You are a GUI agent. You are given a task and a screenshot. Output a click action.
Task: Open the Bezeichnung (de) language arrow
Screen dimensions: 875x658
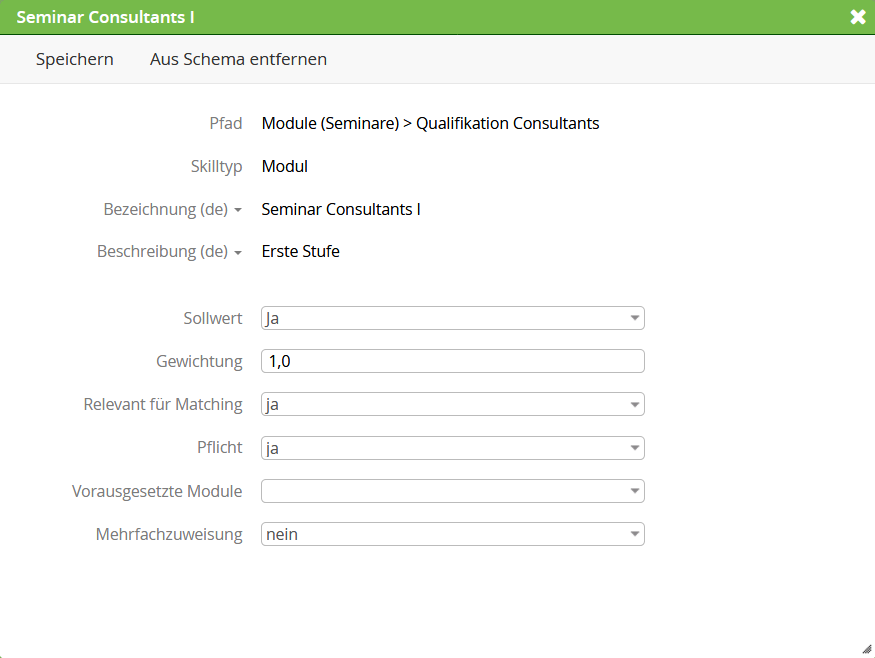point(238,210)
